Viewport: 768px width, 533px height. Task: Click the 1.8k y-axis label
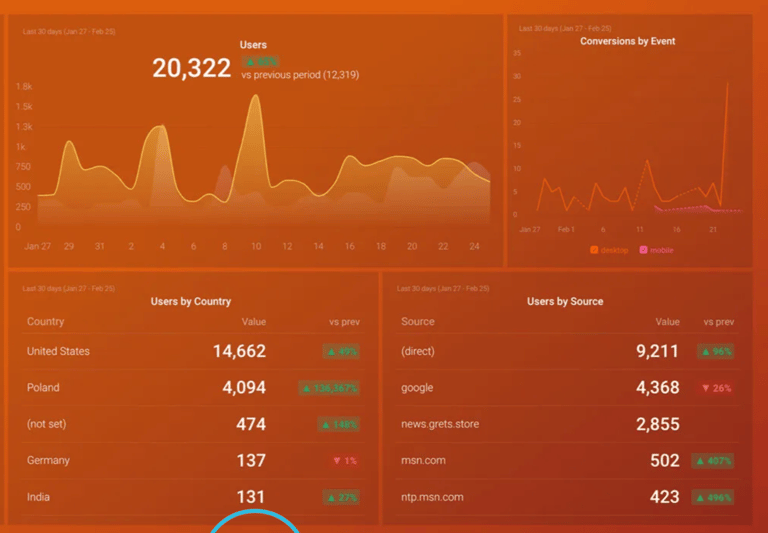point(24,87)
